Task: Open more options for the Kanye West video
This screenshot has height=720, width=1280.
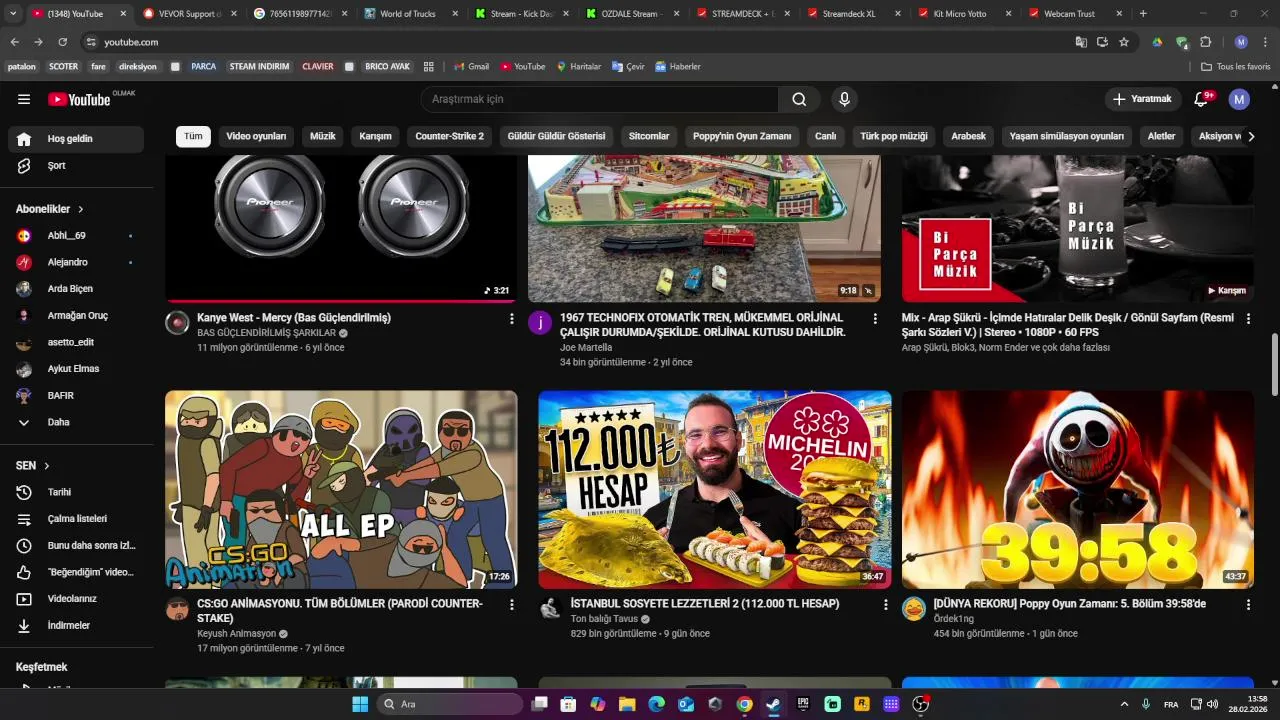Action: [x=511, y=319]
